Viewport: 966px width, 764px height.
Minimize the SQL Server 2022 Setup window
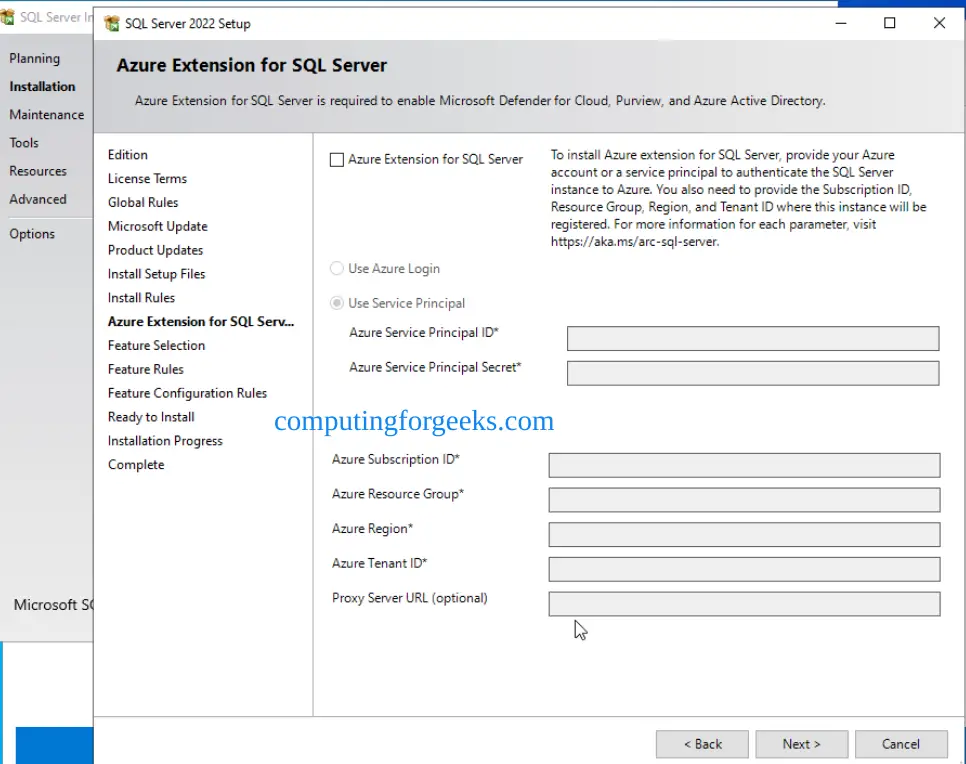tap(841, 23)
